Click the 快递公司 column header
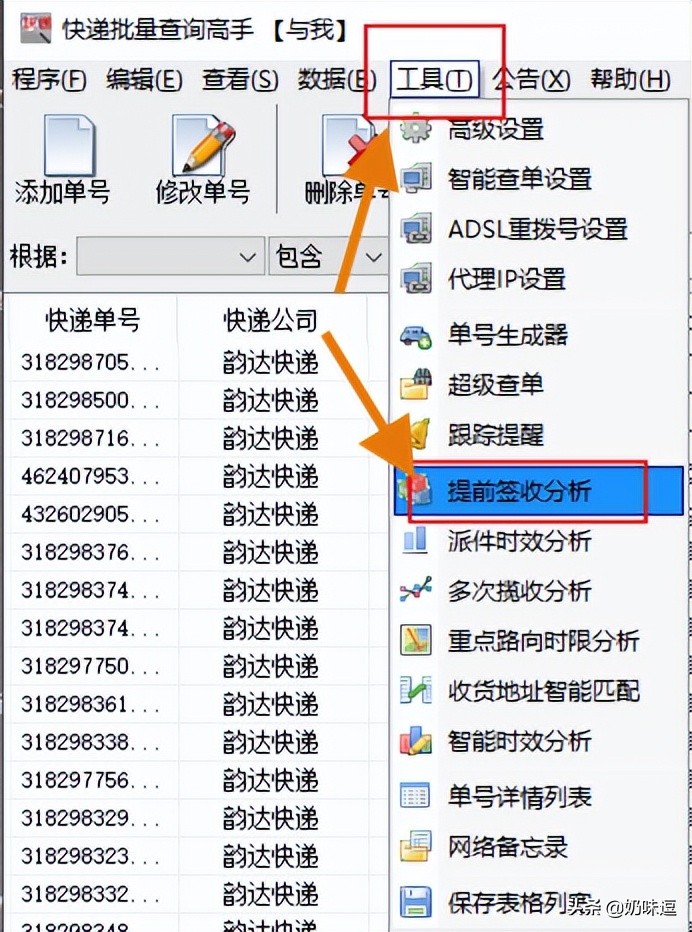The image size is (692, 932). (270, 320)
